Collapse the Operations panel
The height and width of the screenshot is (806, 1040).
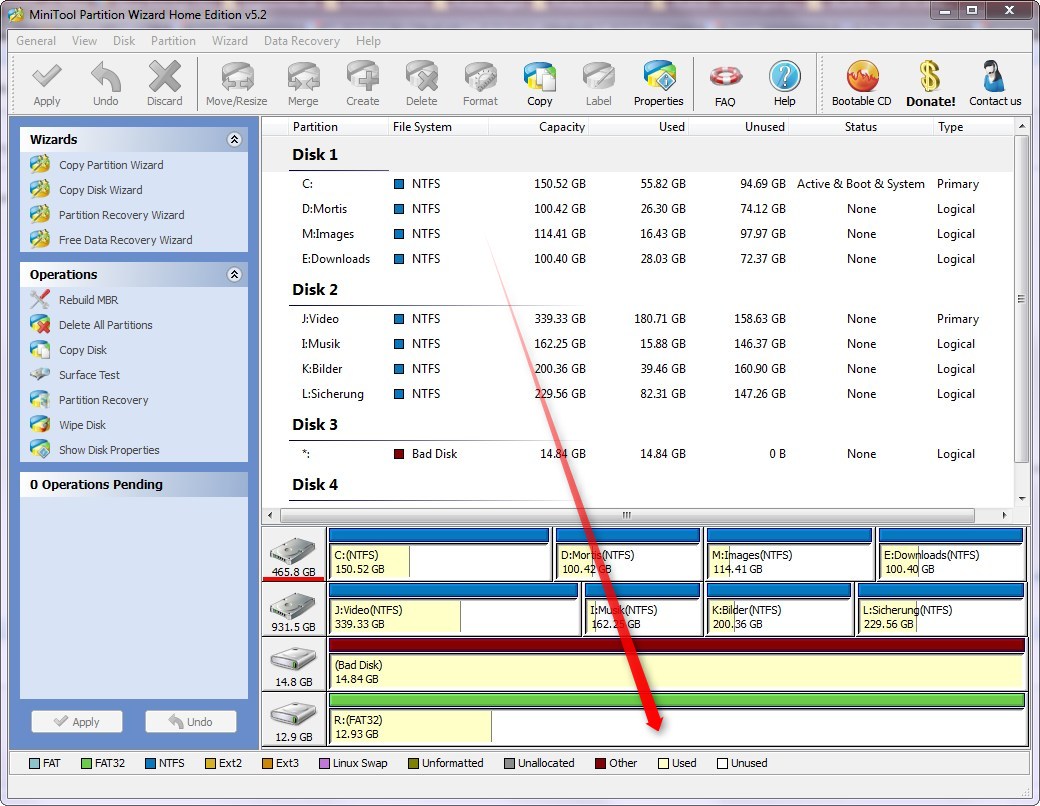point(234,274)
